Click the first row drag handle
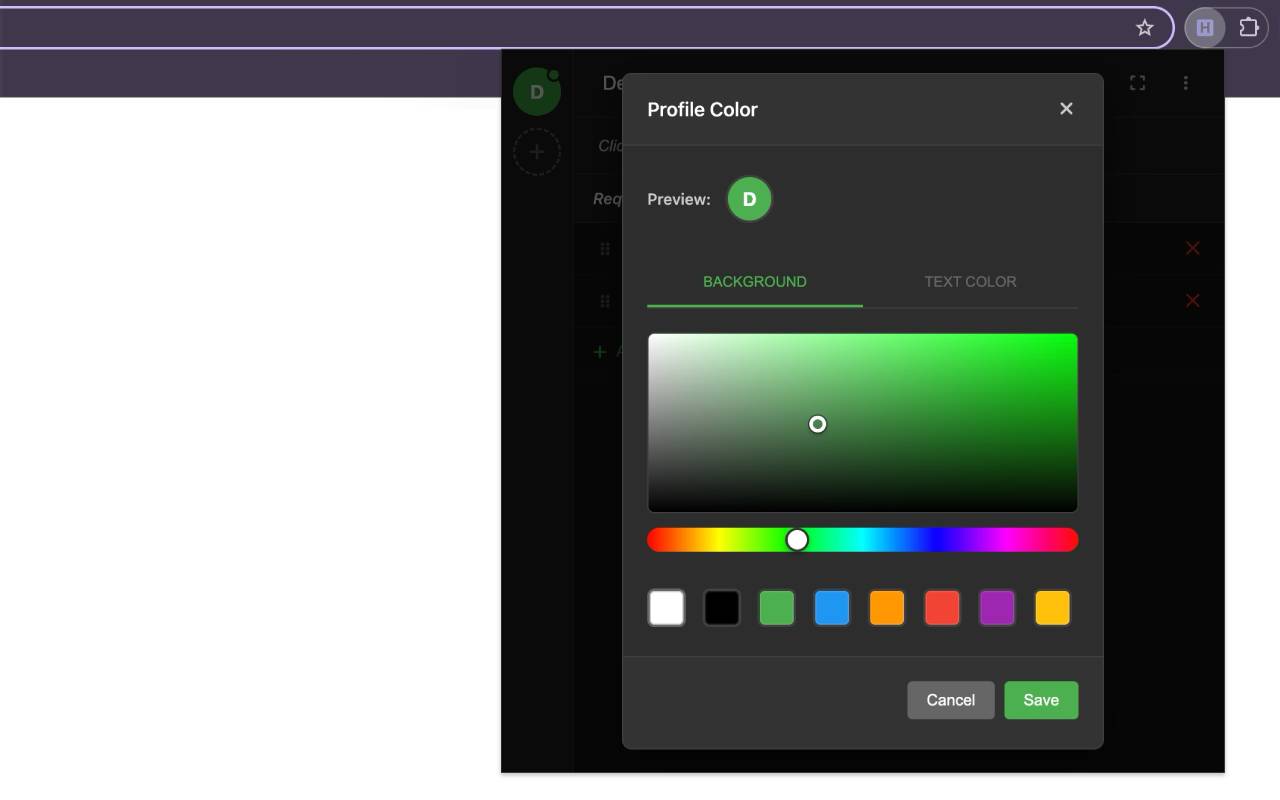 605,249
